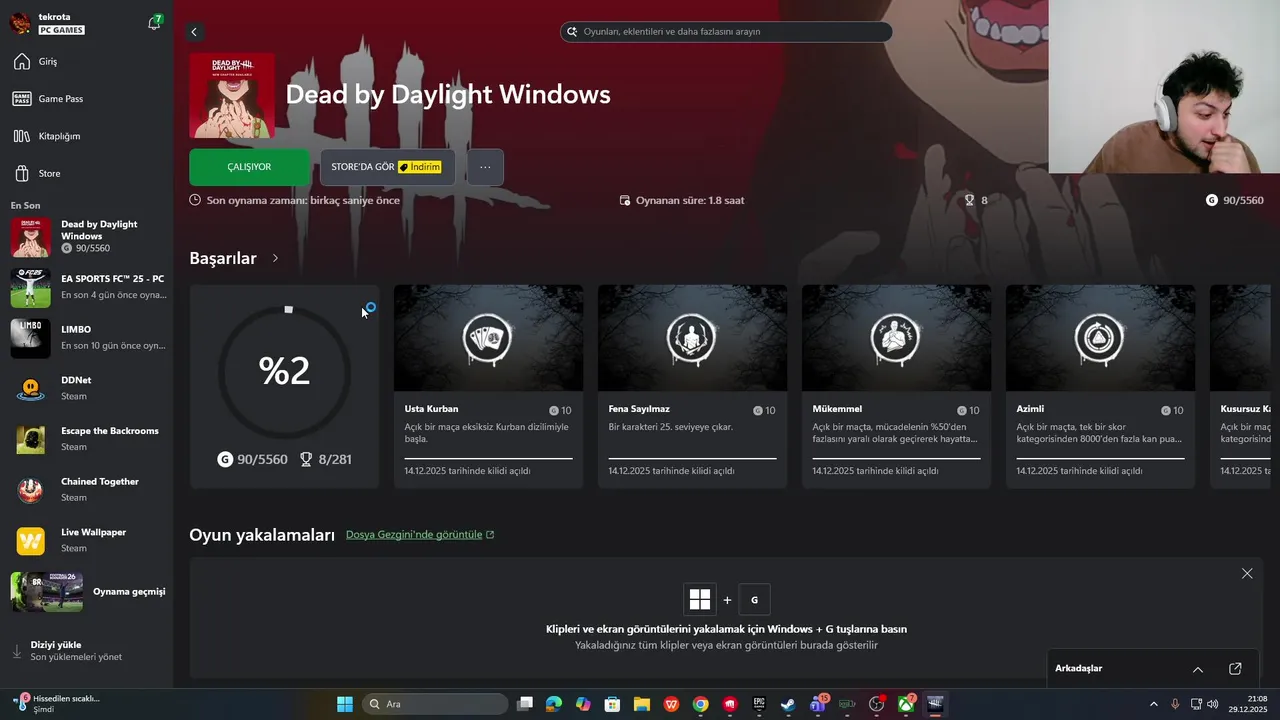This screenshot has width=1280, height=720.
Task: Click the G key icon in captures hint
Action: (x=755, y=600)
